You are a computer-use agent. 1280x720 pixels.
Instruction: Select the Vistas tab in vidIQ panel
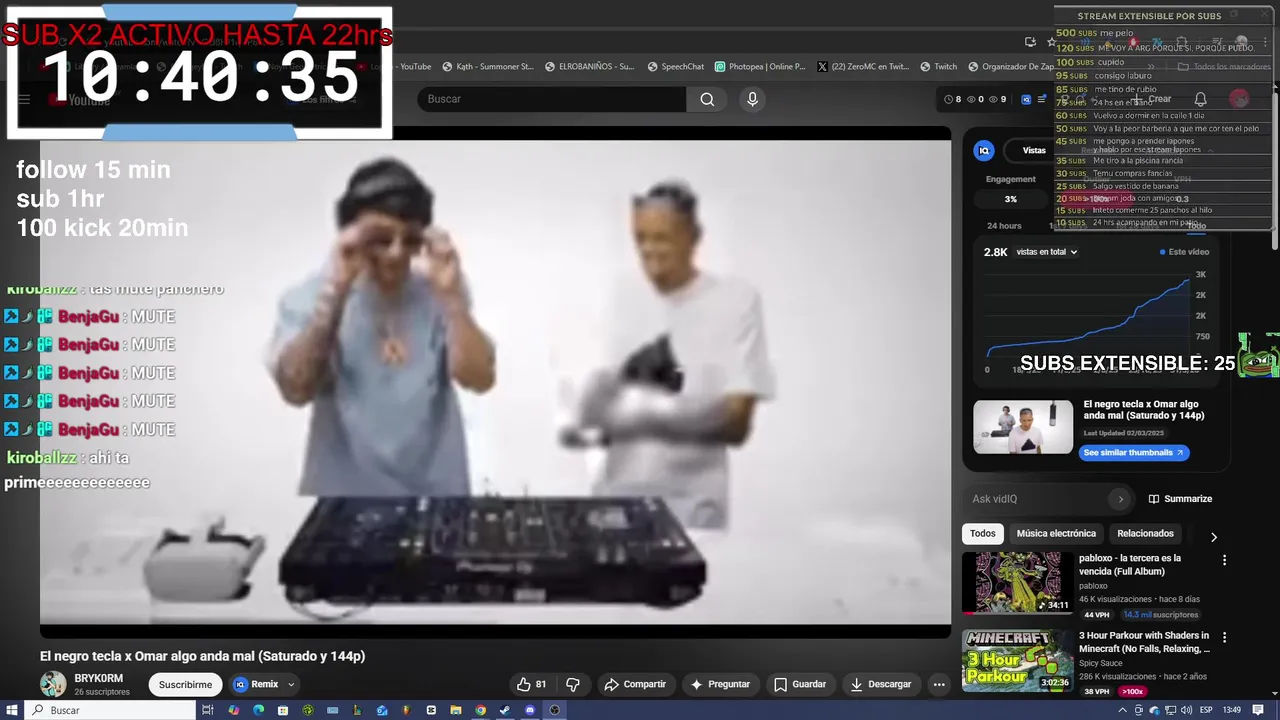coord(1033,150)
